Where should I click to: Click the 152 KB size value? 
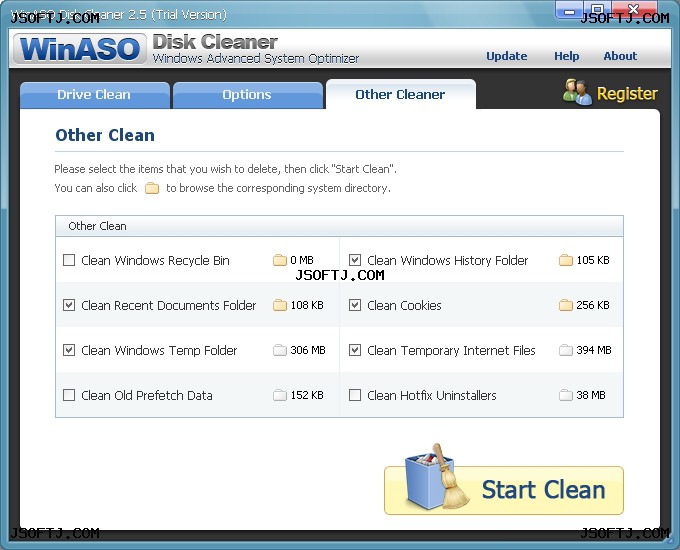(x=307, y=395)
